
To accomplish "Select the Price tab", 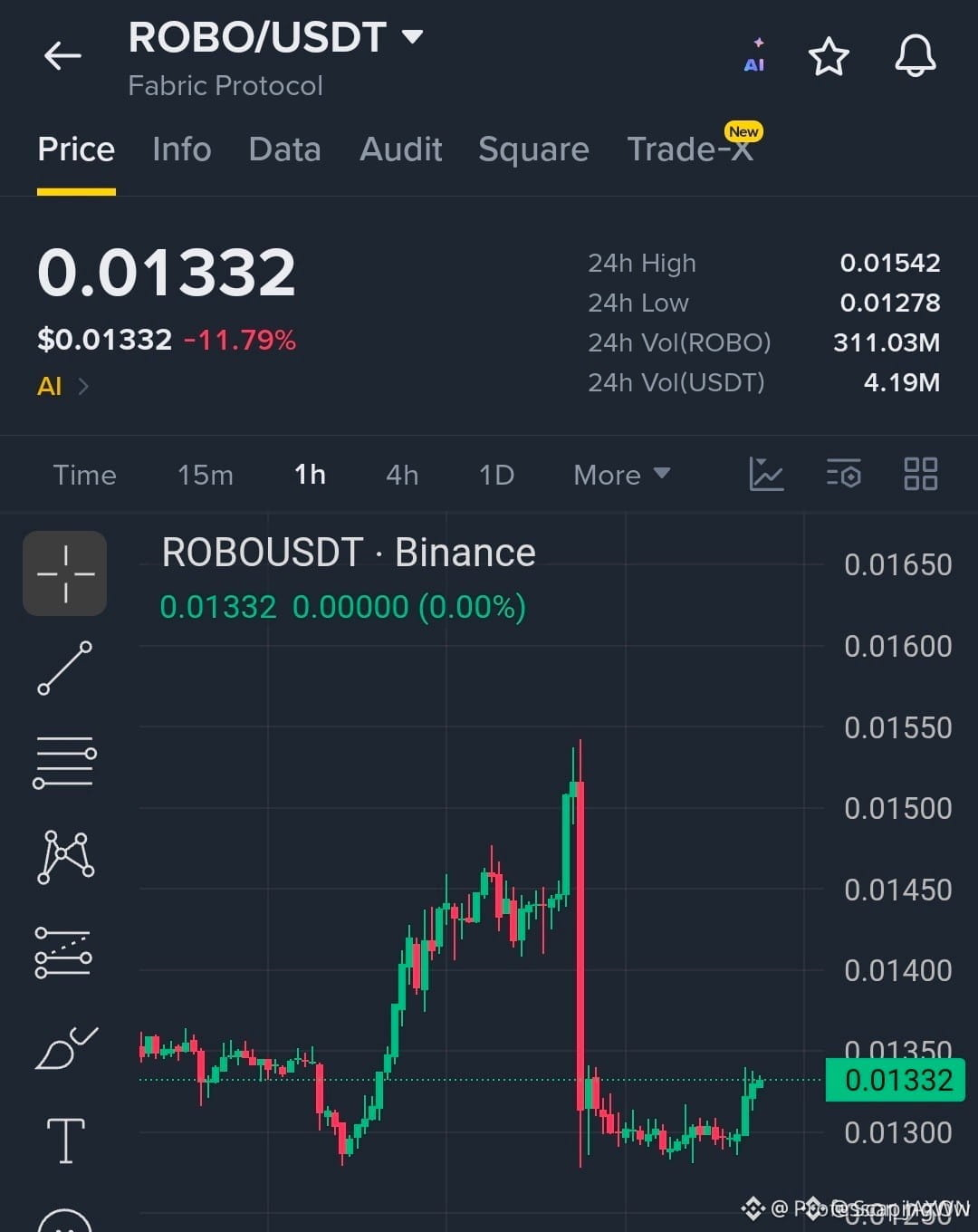I will [x=76, y=149].
